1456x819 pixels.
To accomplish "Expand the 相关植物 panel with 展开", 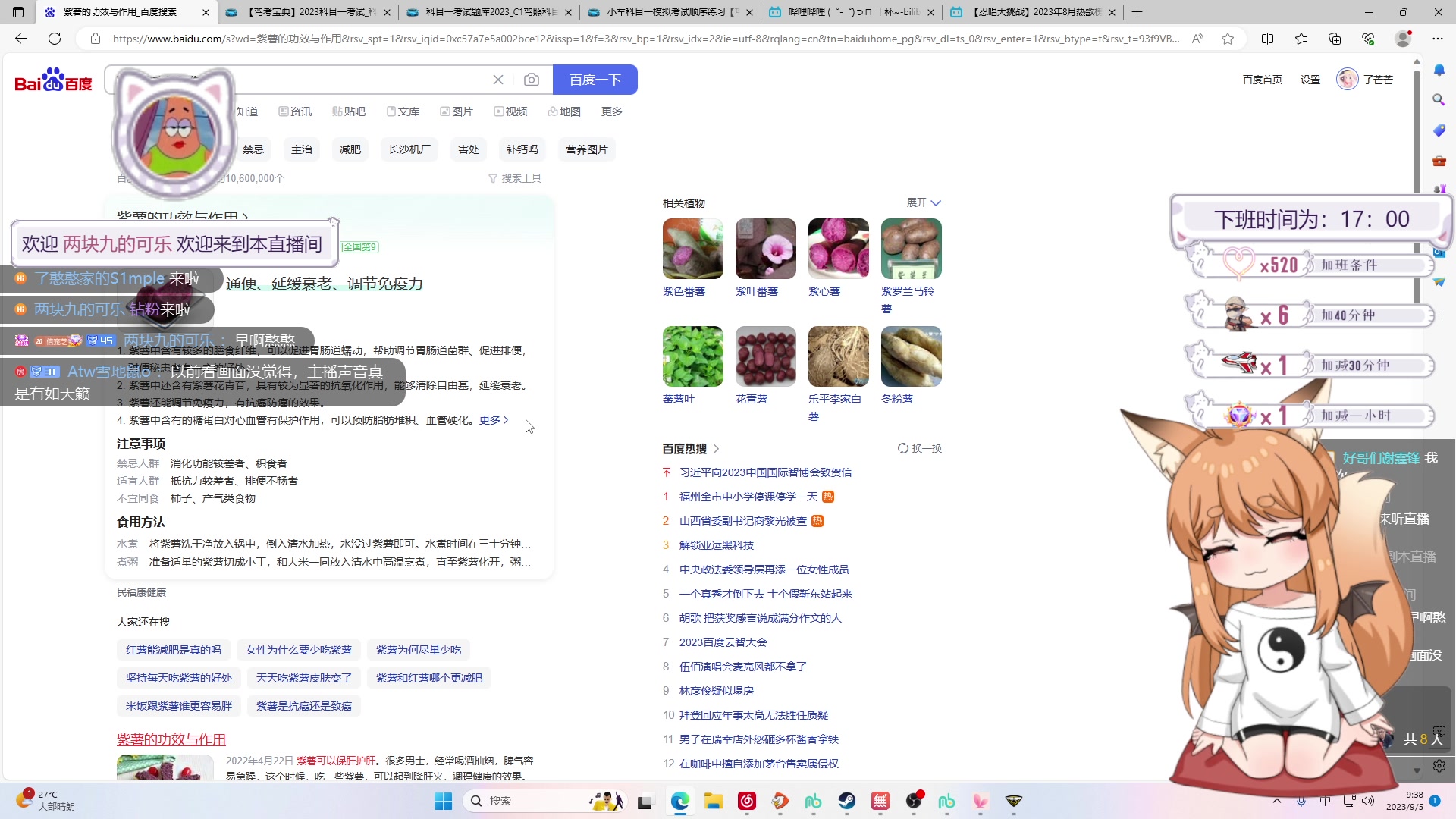I will 924,202.
